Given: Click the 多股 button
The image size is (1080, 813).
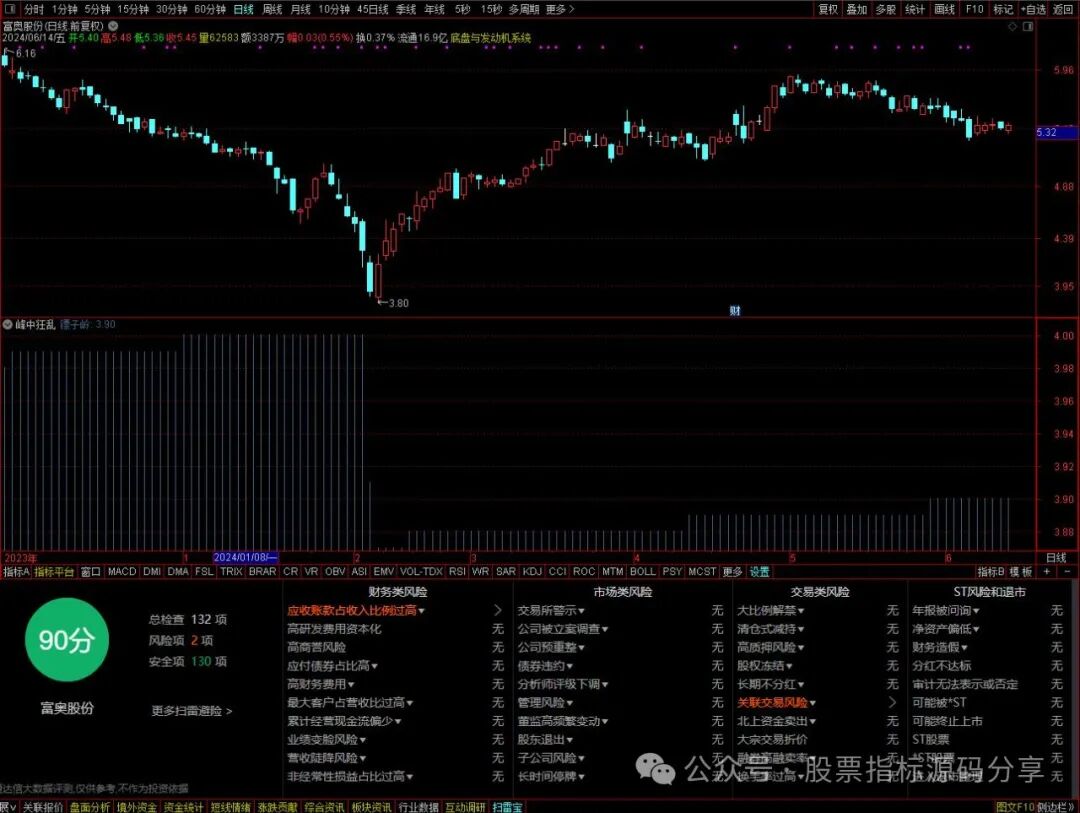Looking at the screenshot, I should (886, 9).
